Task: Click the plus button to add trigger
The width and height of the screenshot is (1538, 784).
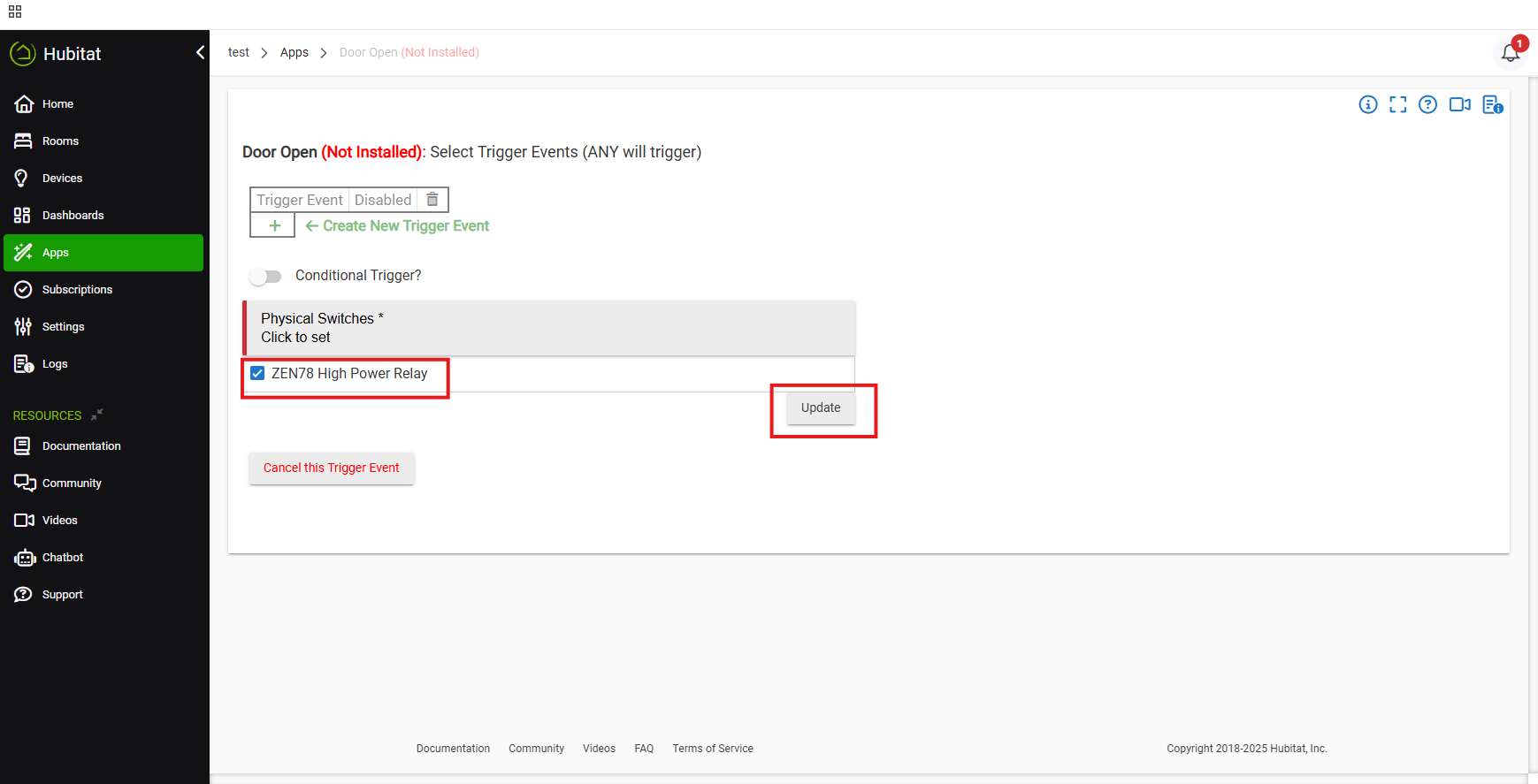Action: 274,226
